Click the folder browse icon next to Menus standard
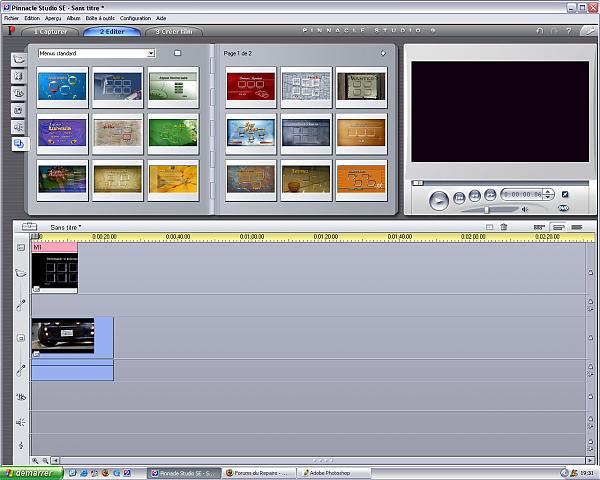The height and width of the screenshot is (480, 600). [x=178, y=53]
